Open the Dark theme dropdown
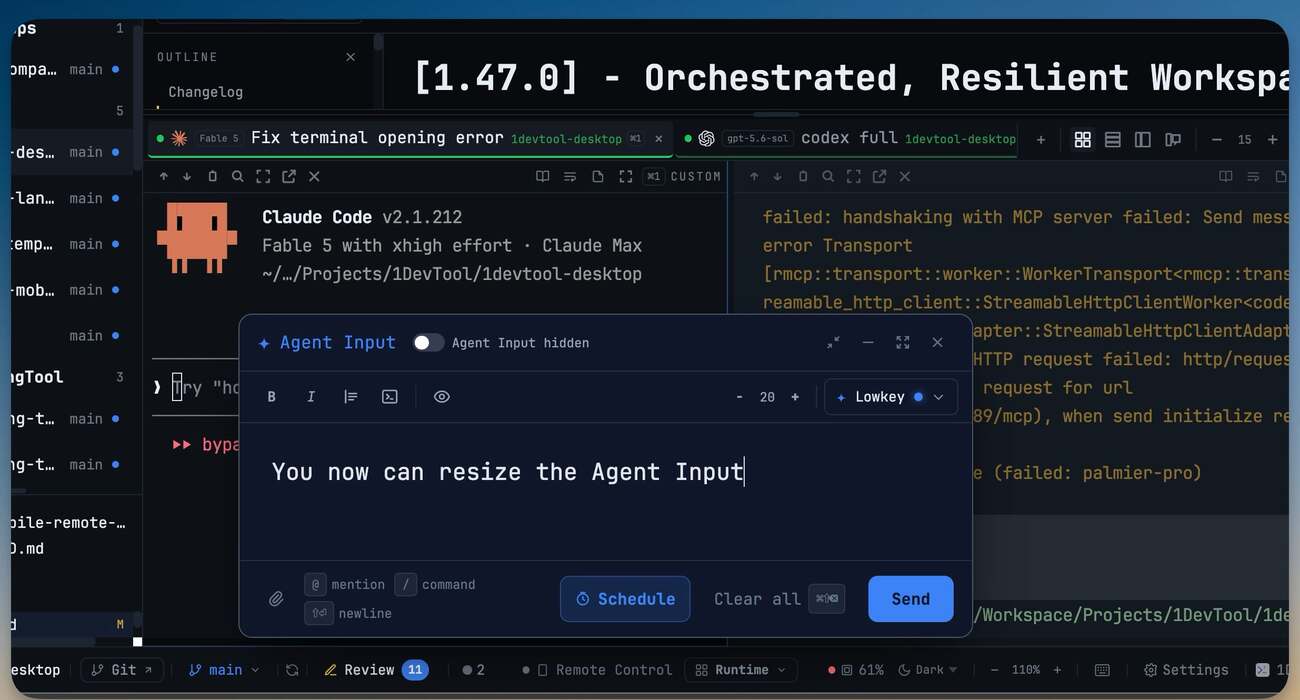The image size is (1300, 700). [x=928, y=670]
